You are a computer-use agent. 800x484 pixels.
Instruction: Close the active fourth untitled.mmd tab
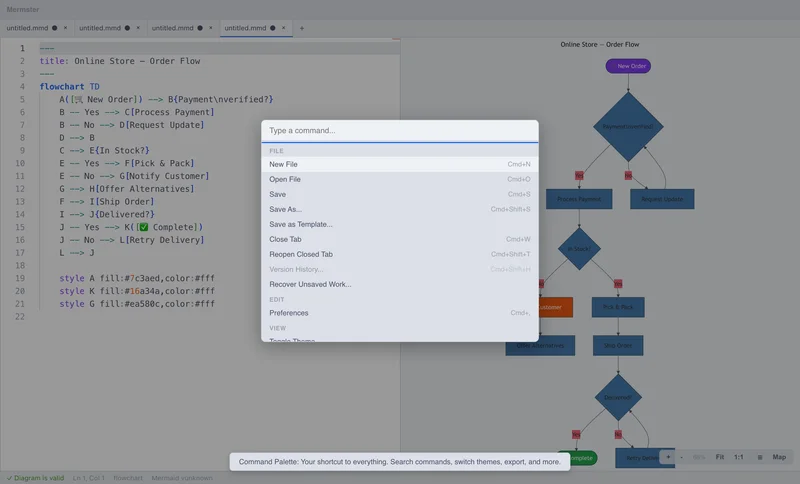point(283,28)
